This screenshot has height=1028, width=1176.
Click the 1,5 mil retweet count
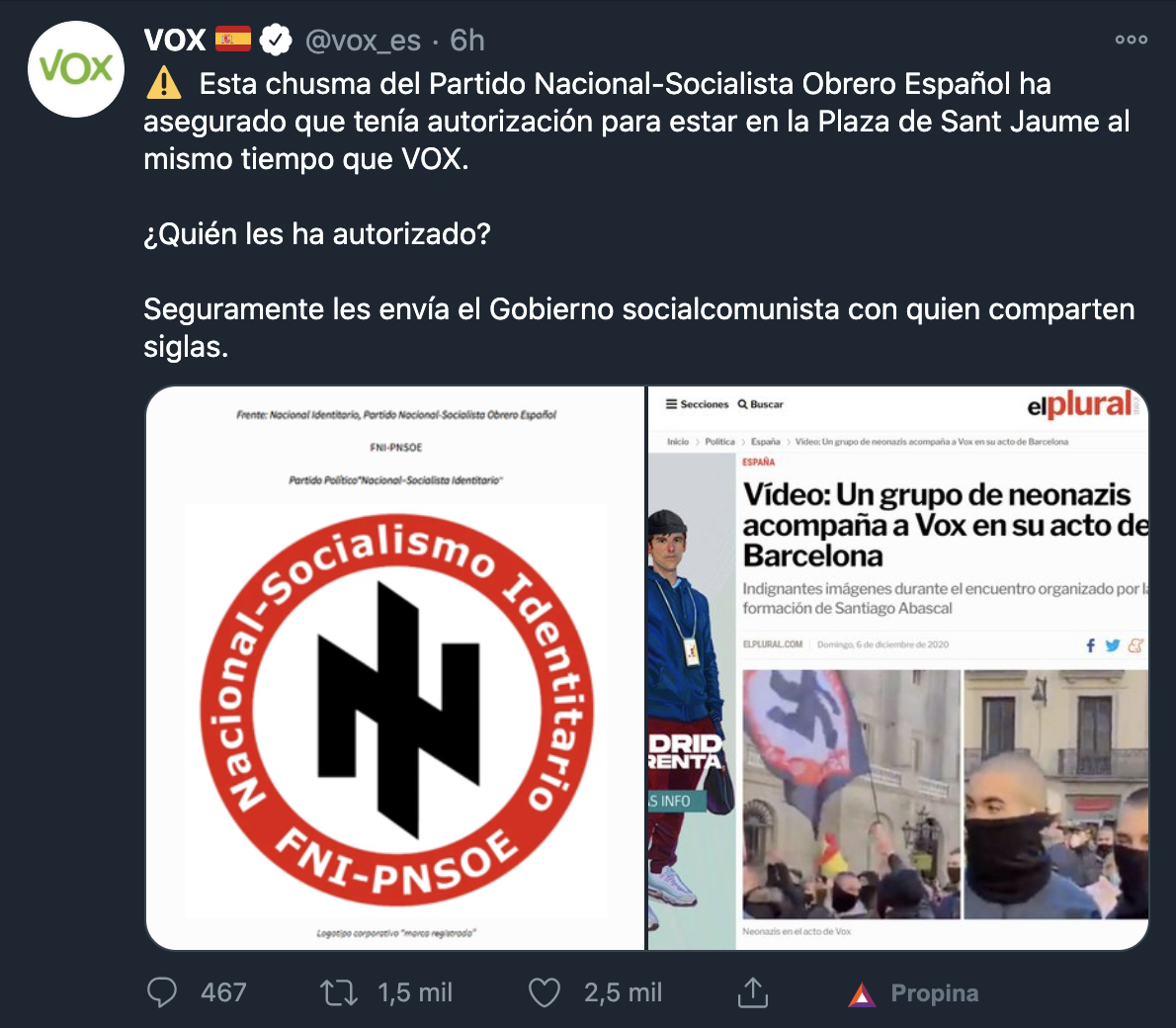point(415,992)
